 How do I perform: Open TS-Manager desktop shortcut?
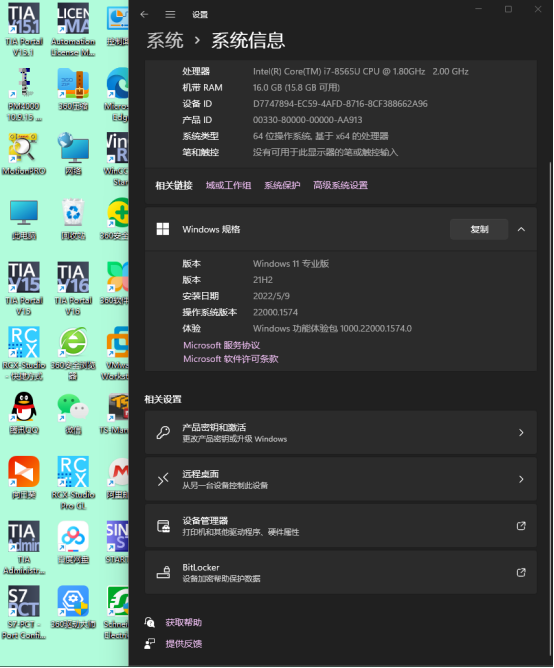(x=114, y=413)
